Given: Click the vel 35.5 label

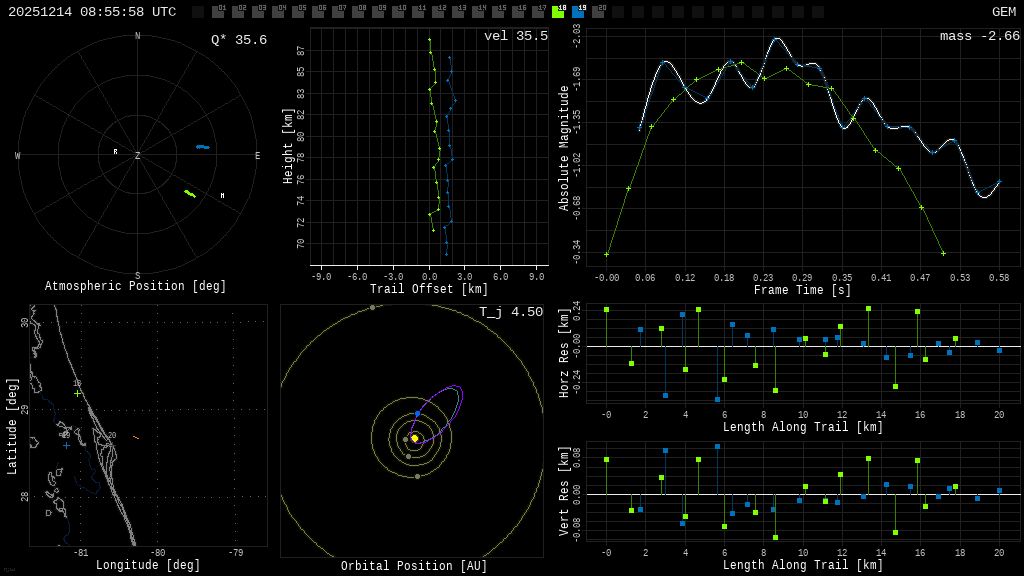Looking at the screenshot, I should [515, 36].
